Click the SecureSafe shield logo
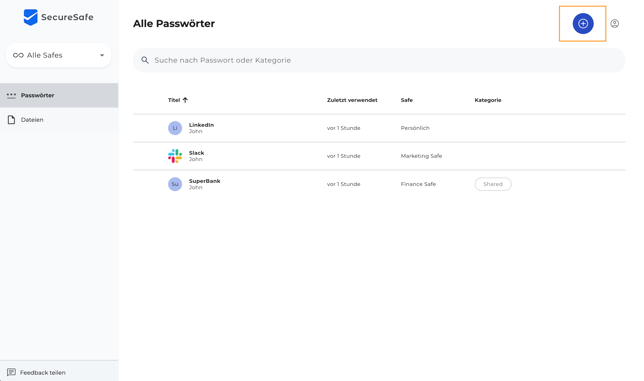644x381 pixels. [30, 17]
